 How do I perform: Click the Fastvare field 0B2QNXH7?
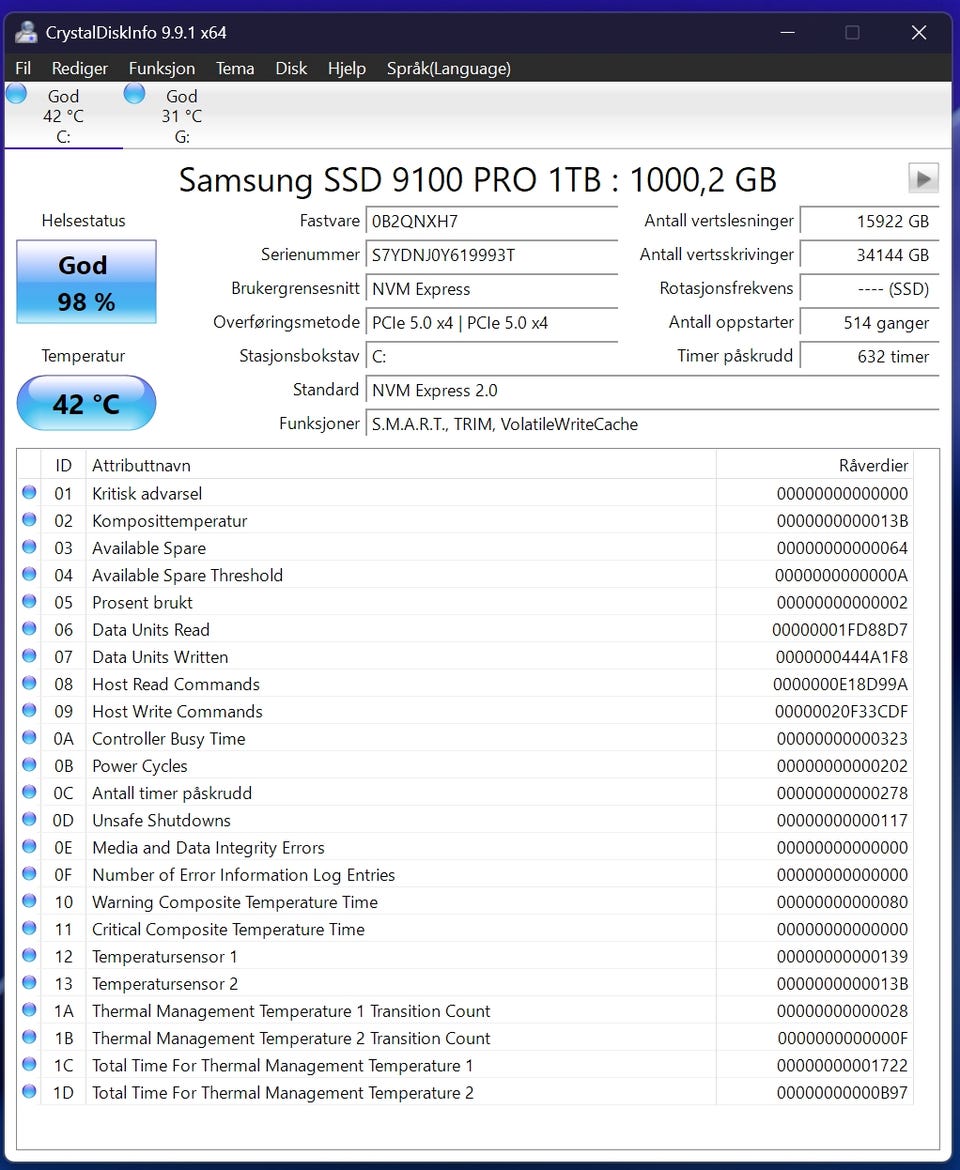point(492,221)
